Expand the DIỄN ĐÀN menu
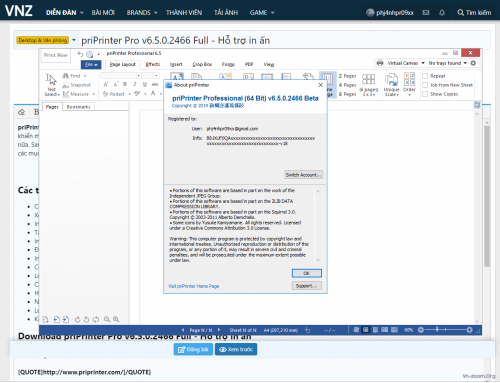Image resolution: width=500 pixels, height=383 pixels. click(x=64, y=13)
